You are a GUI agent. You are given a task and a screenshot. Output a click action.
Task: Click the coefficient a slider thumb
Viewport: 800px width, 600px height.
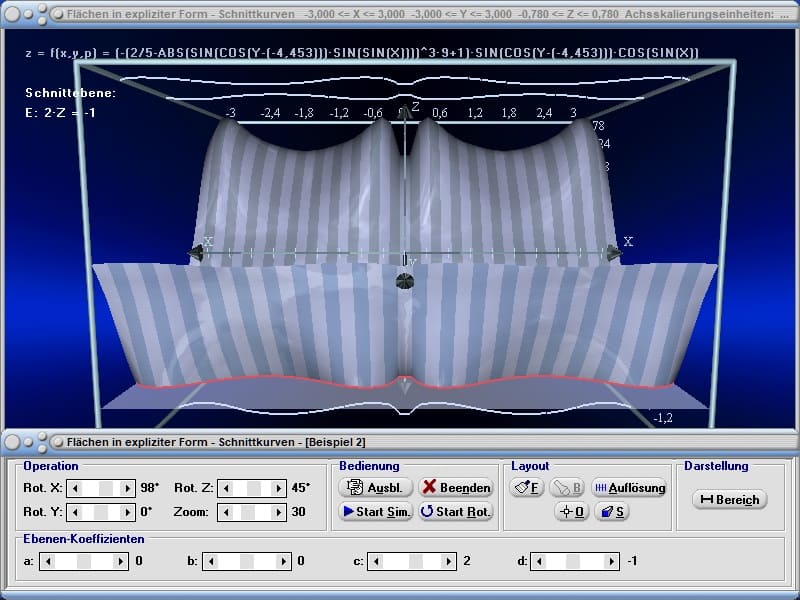84,561
